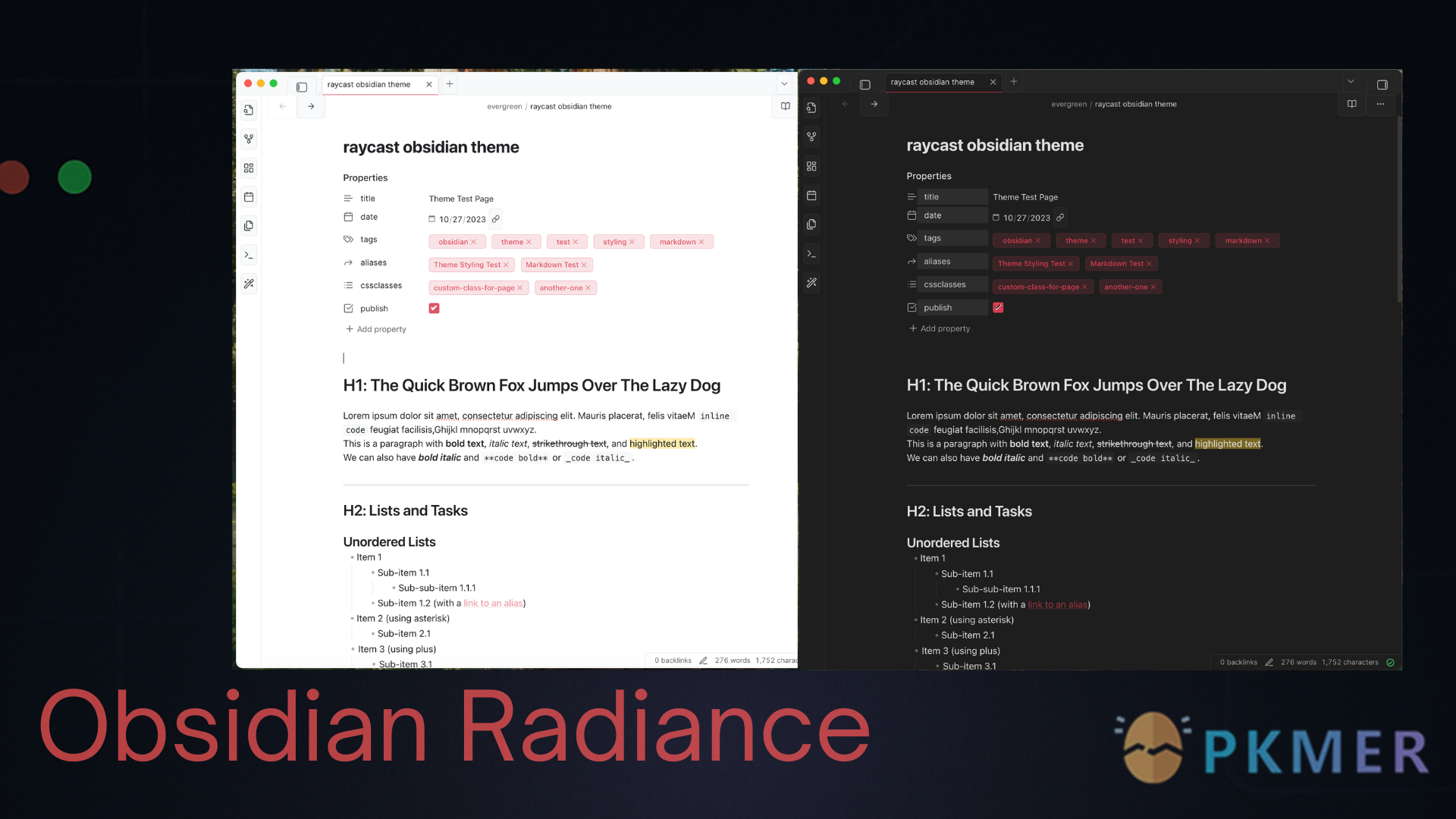Open graph view in light window sidebar
The image size is (1456, 819).
pos(249,139)
